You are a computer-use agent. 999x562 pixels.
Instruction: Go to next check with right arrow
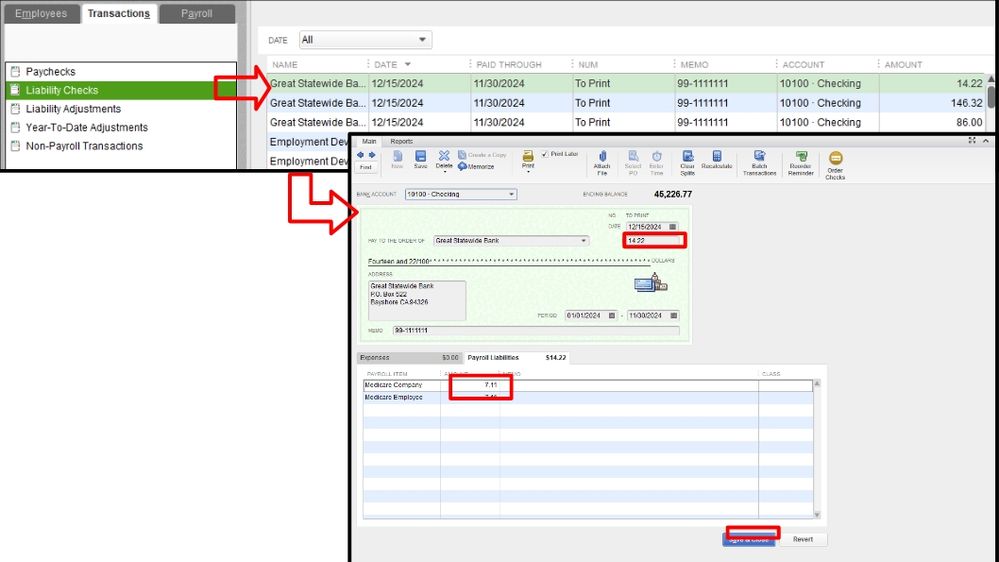(x=372, y=155)
